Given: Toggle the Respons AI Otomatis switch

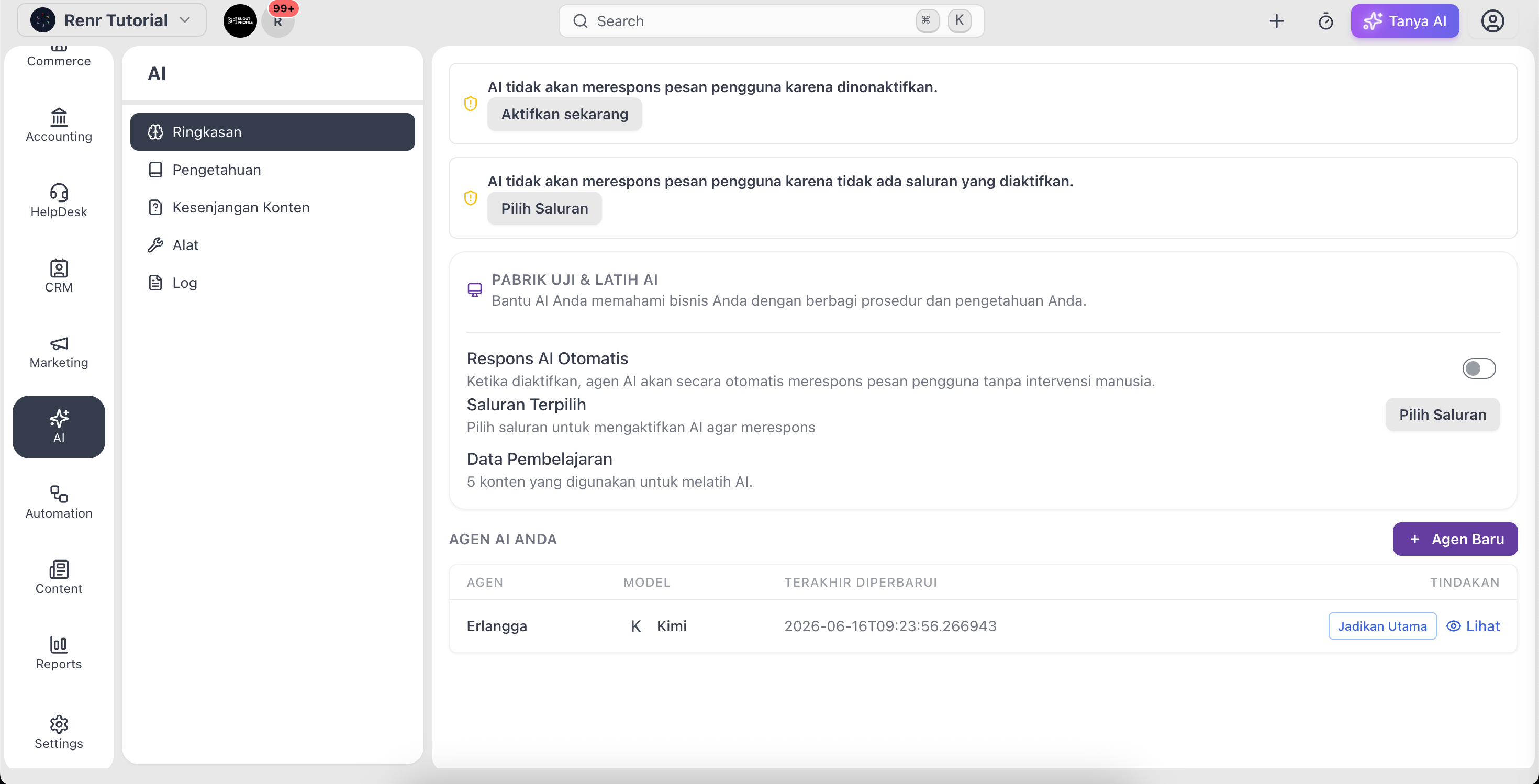Looking at the screenshot, I should coord(1479,368).
